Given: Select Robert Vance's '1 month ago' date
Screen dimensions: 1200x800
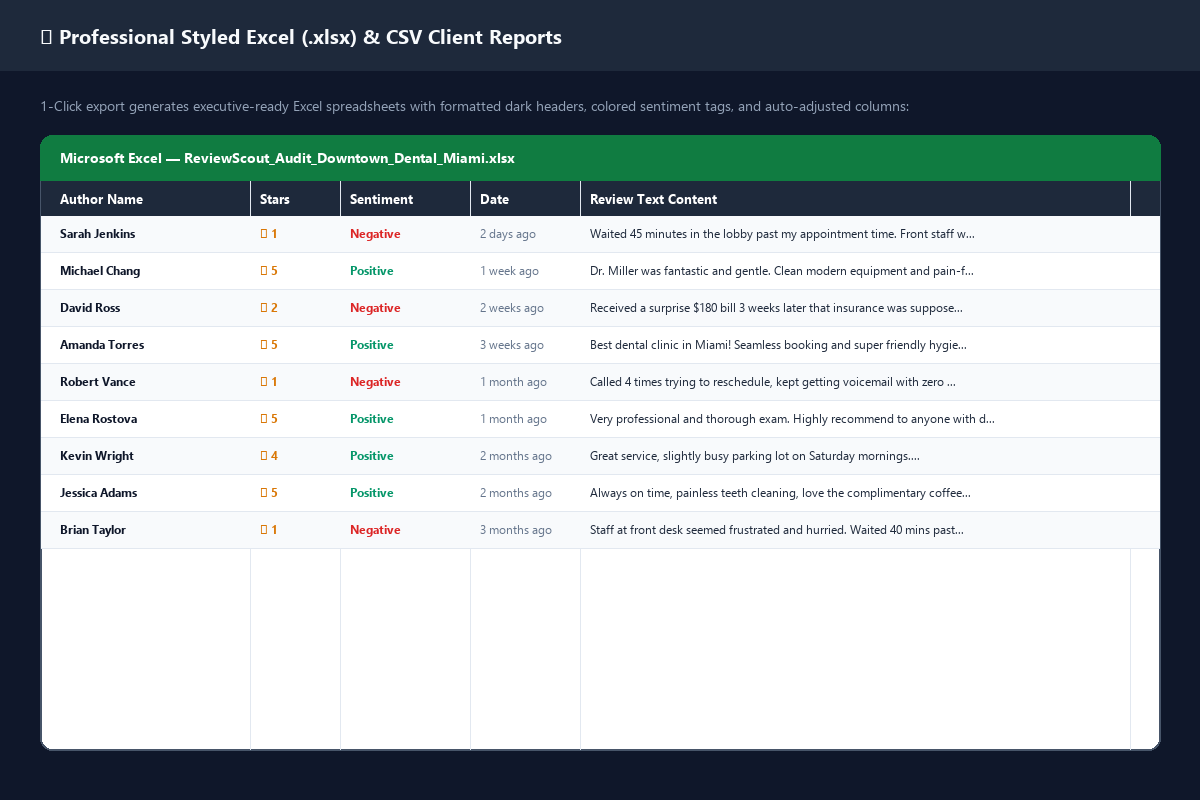Looking at the screenshot, I should 526,382.
